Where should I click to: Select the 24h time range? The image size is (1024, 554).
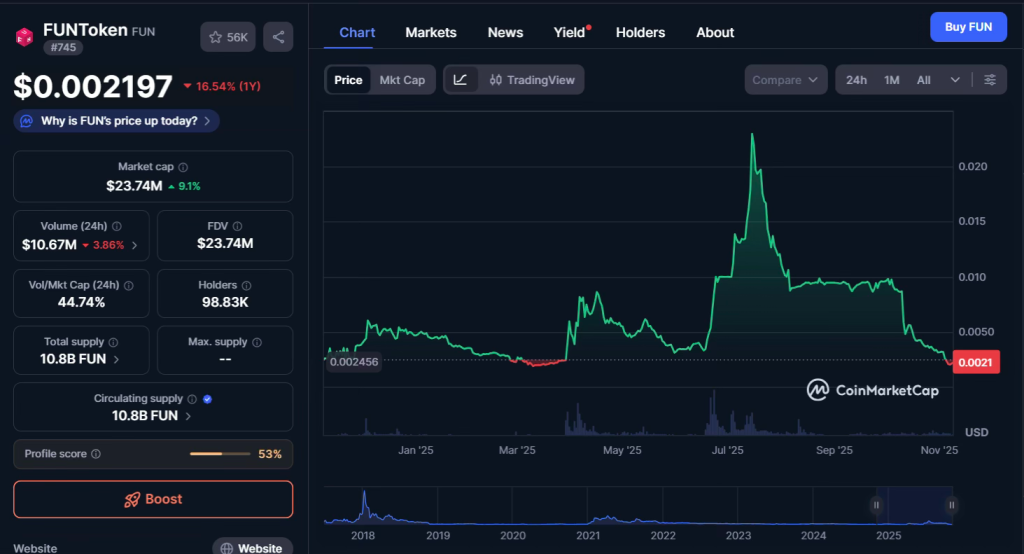[x=856, y=80]
